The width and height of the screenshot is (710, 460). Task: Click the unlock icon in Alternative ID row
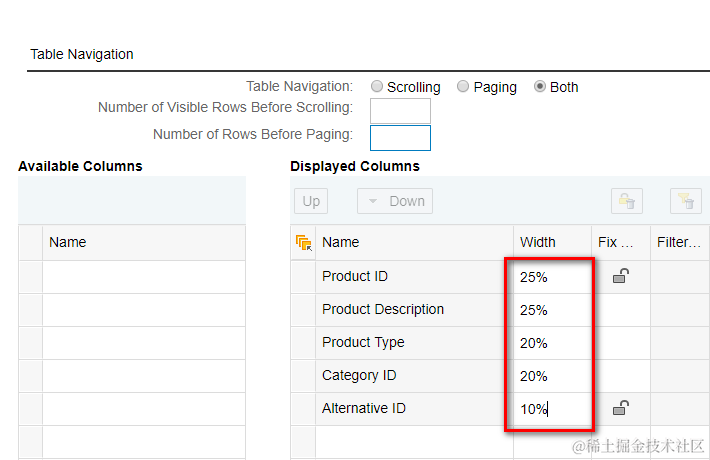click(620, 407)
